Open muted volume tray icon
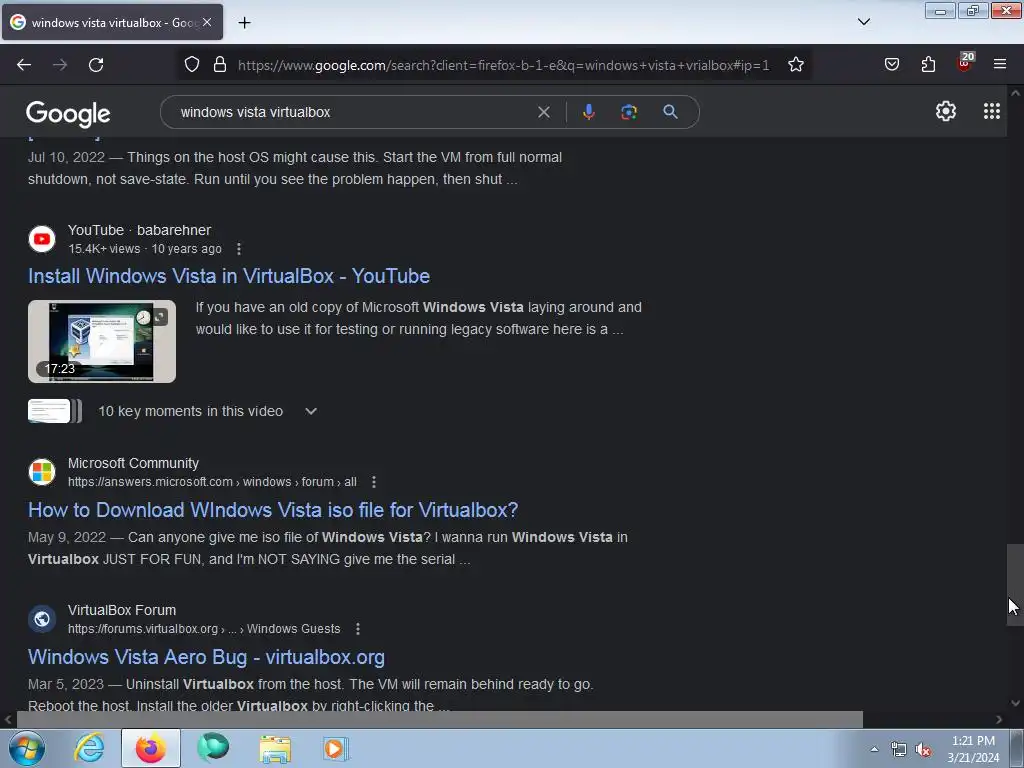 click(x=923, y=750)
